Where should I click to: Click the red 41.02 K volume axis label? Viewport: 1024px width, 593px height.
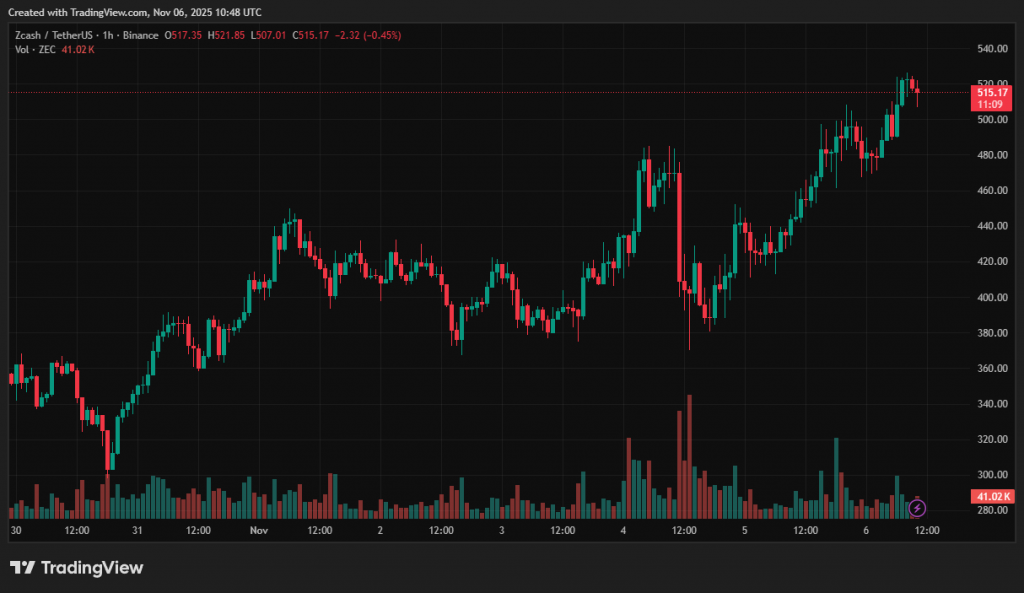coord(992,497)
